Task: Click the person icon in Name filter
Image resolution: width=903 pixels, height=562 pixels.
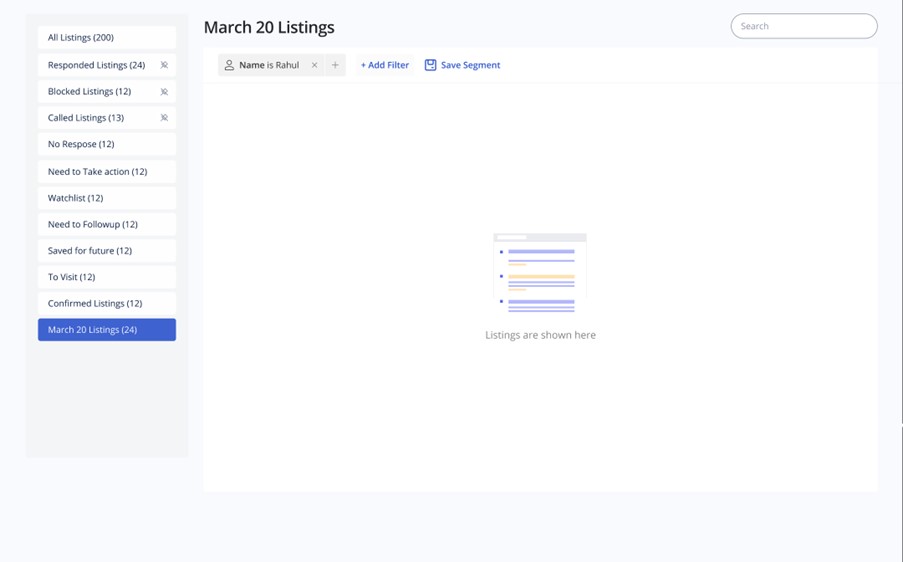Action: coord(229,65)
